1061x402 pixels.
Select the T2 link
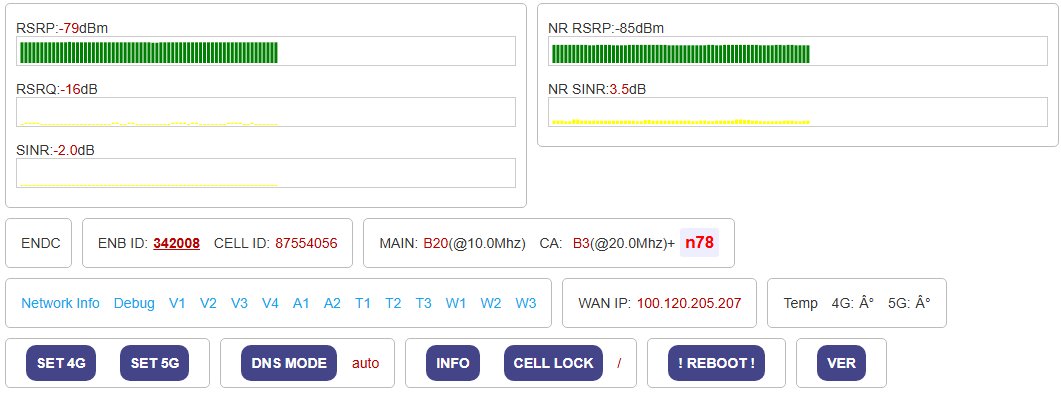click(x=393, y=303)
